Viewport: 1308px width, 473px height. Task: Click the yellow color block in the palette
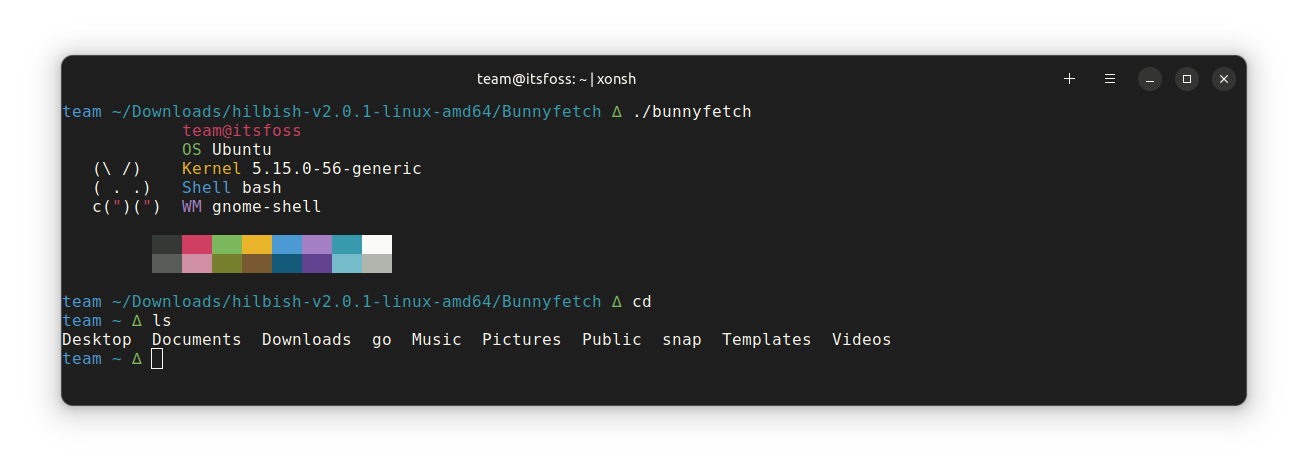point(257,245)
